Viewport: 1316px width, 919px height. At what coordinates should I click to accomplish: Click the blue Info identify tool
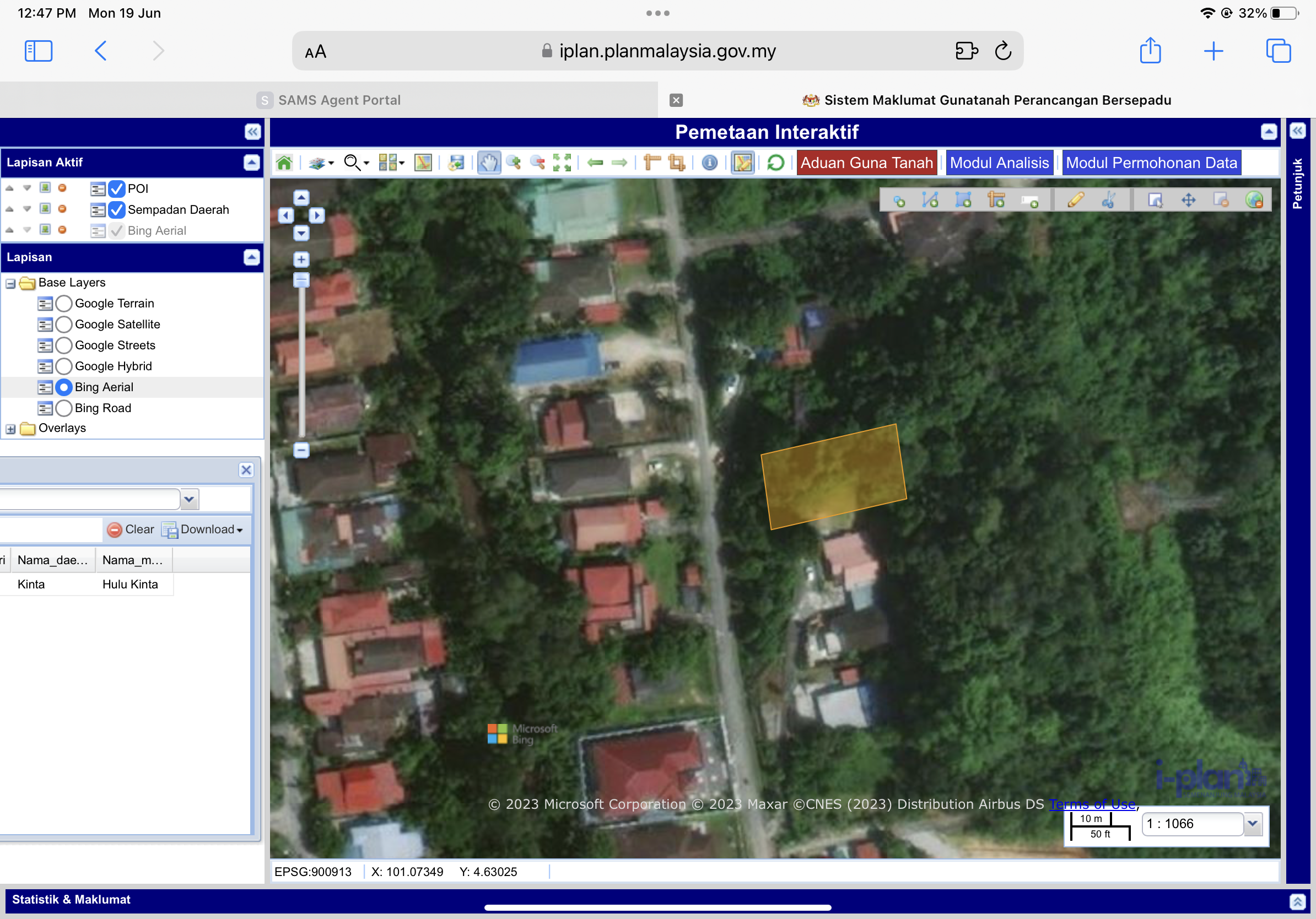pyautogui.click(x=710, y=163)
